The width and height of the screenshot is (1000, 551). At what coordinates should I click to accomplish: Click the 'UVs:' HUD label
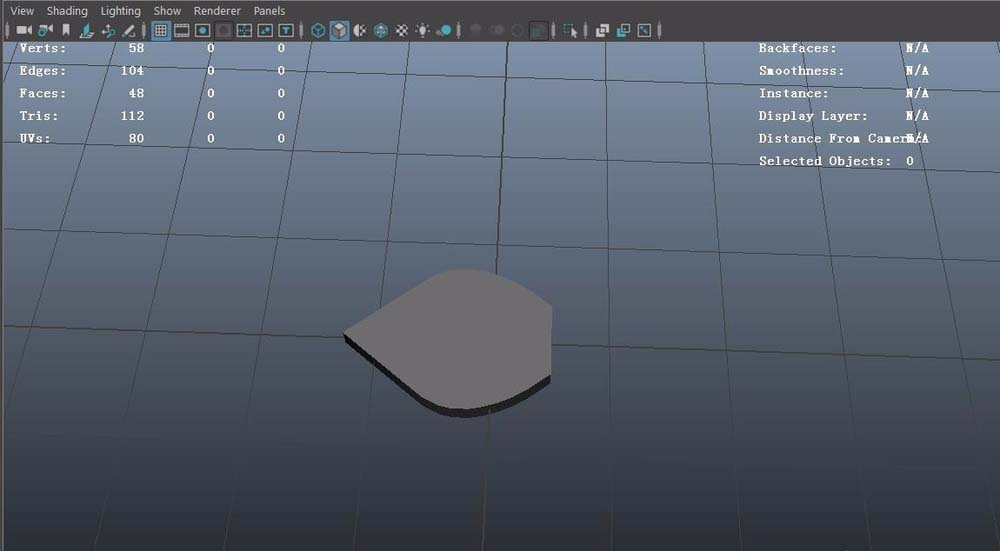coord(34,138)
